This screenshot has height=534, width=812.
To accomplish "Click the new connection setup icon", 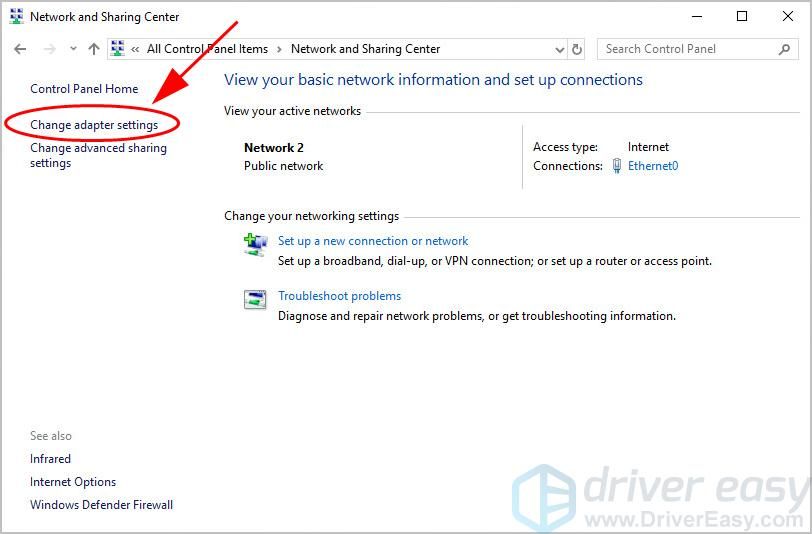I will pos(256,244).
